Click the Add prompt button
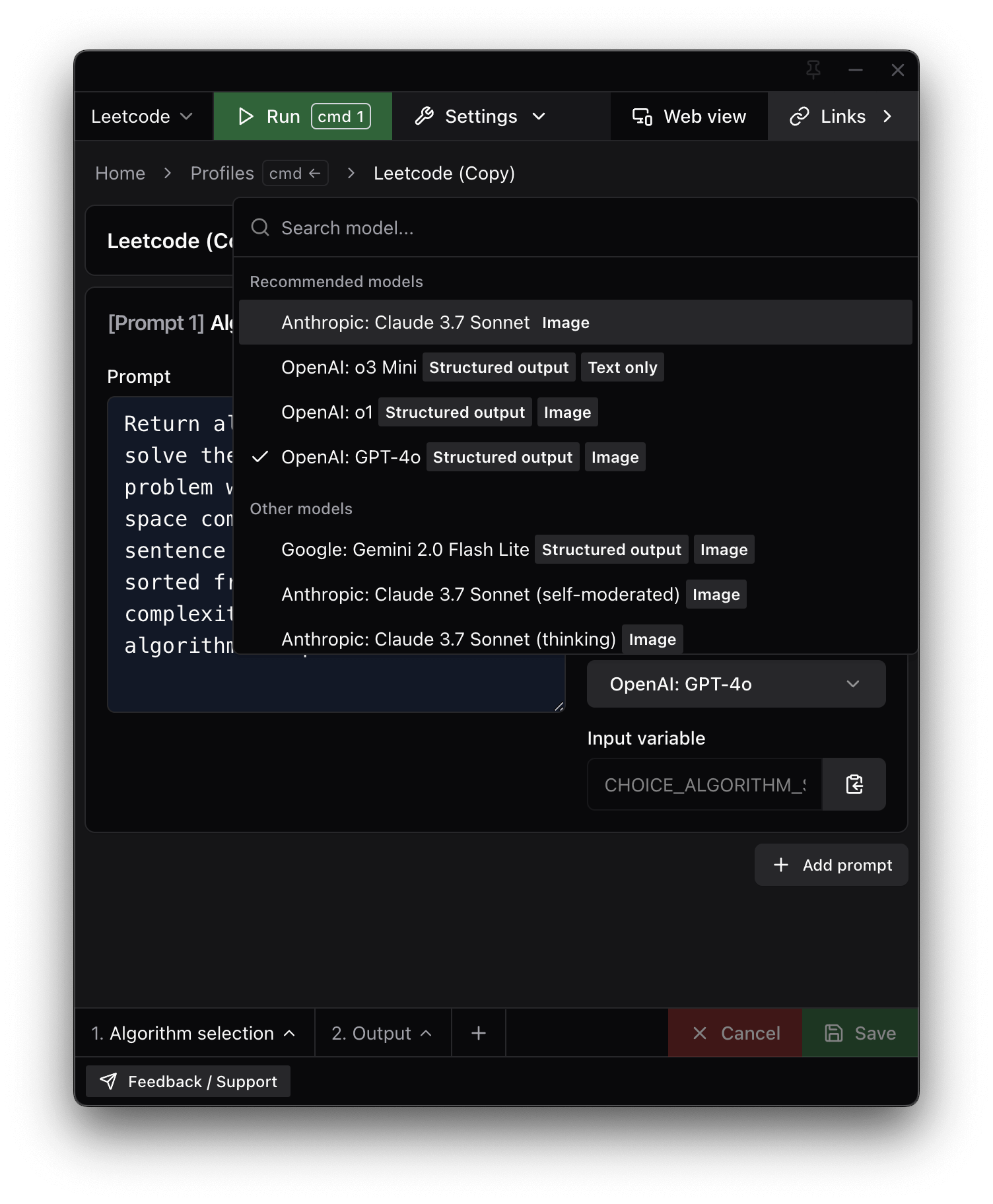The image size is (993, 1204). (831, 865)
